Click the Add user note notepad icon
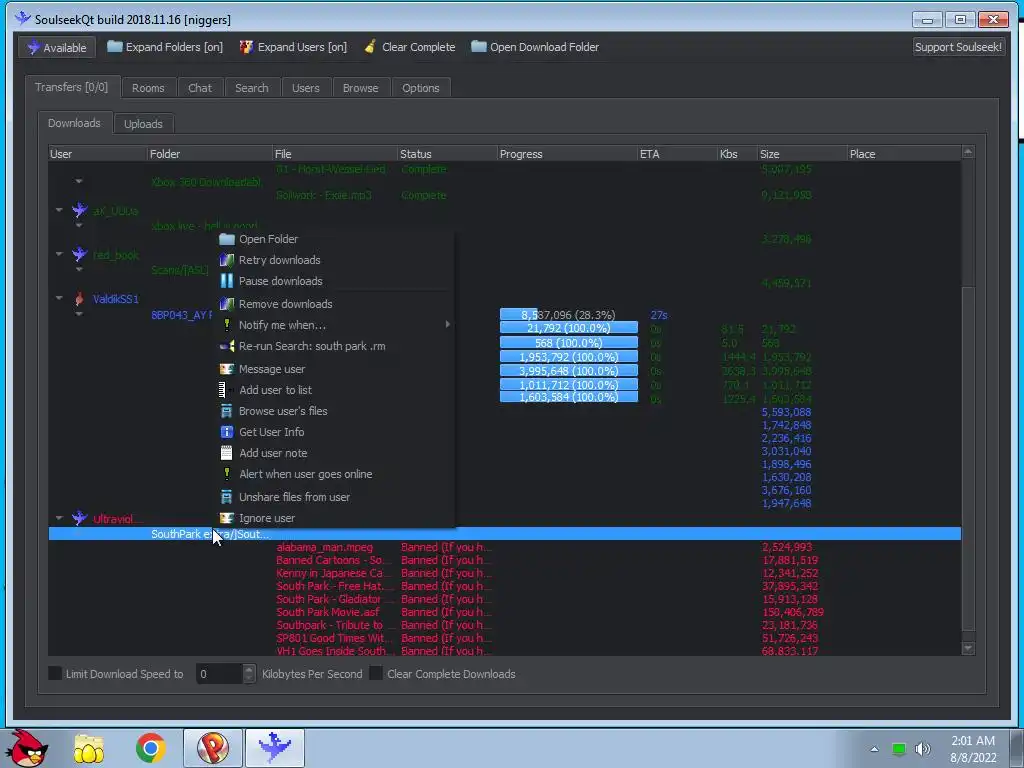The height and width of the screenshot is (768, 1024). point(227,453)
